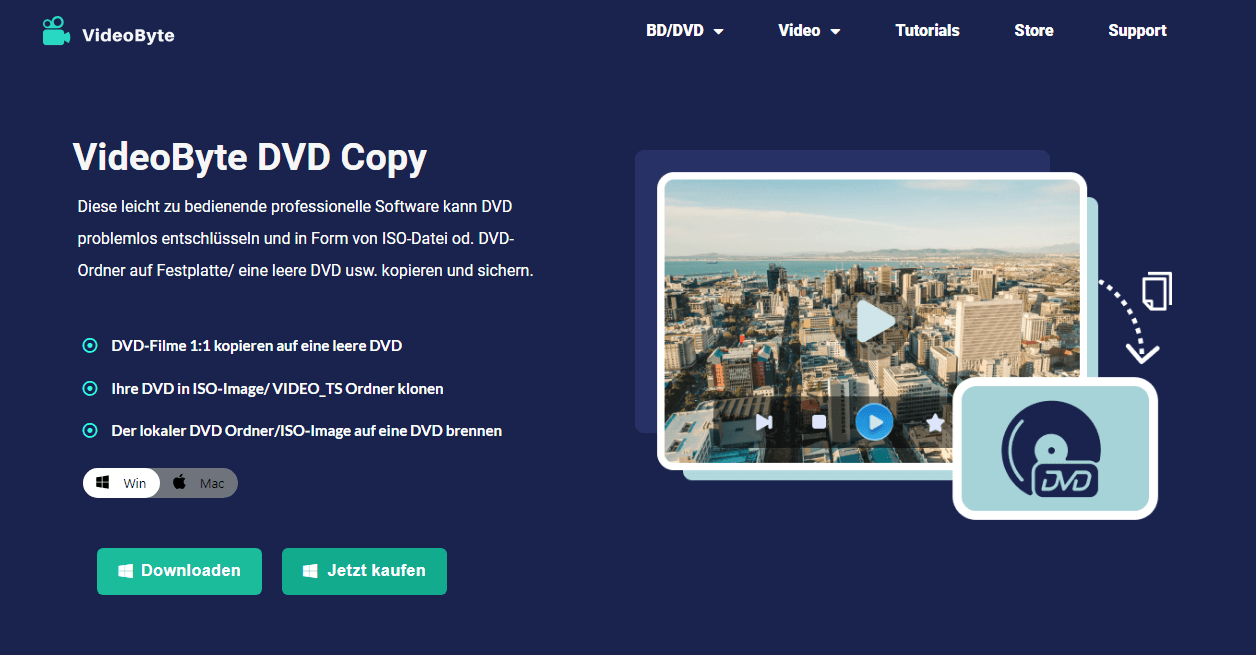Click the stop square icon in player

tap(819, 422)
